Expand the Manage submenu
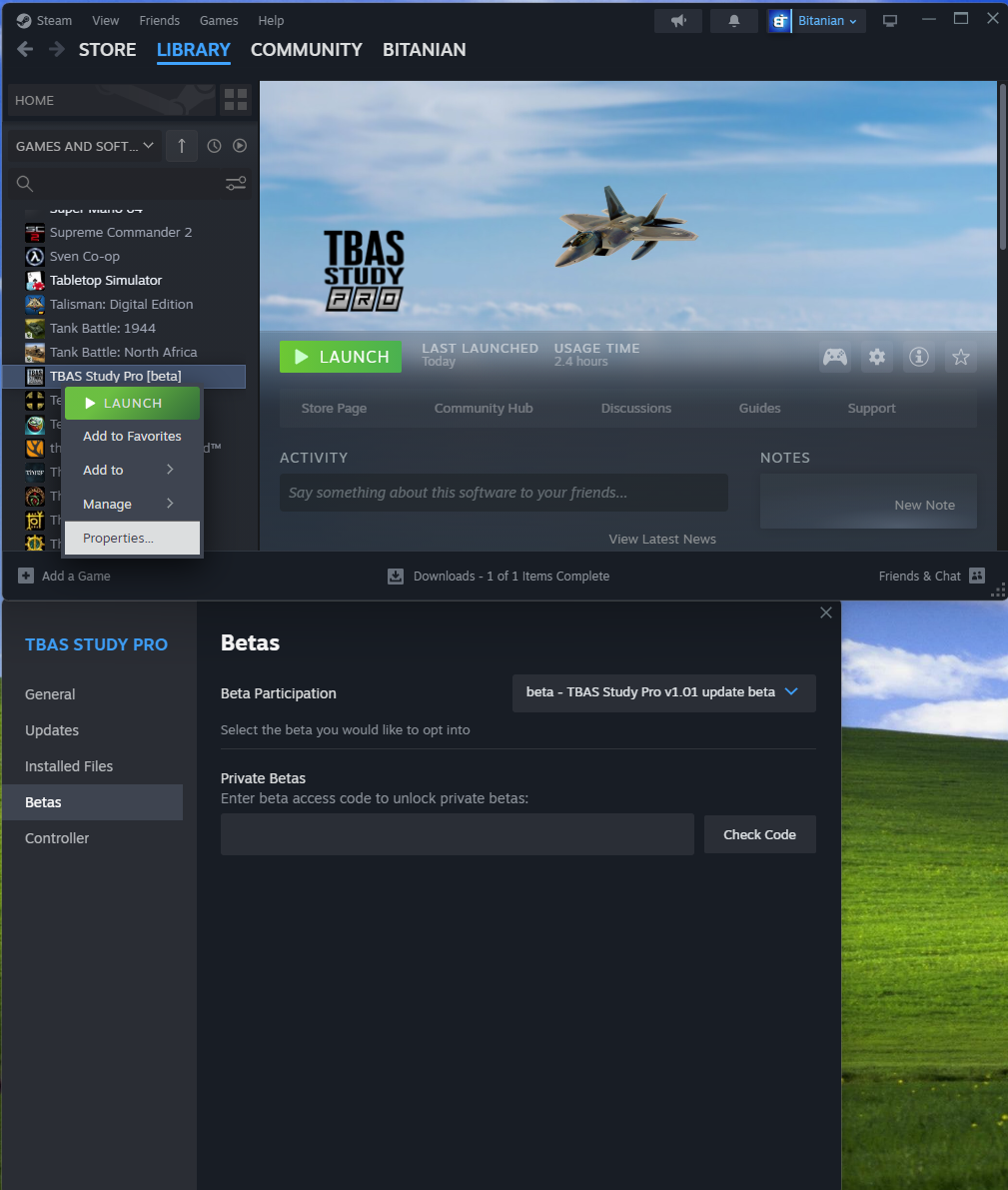 (106, 504)
